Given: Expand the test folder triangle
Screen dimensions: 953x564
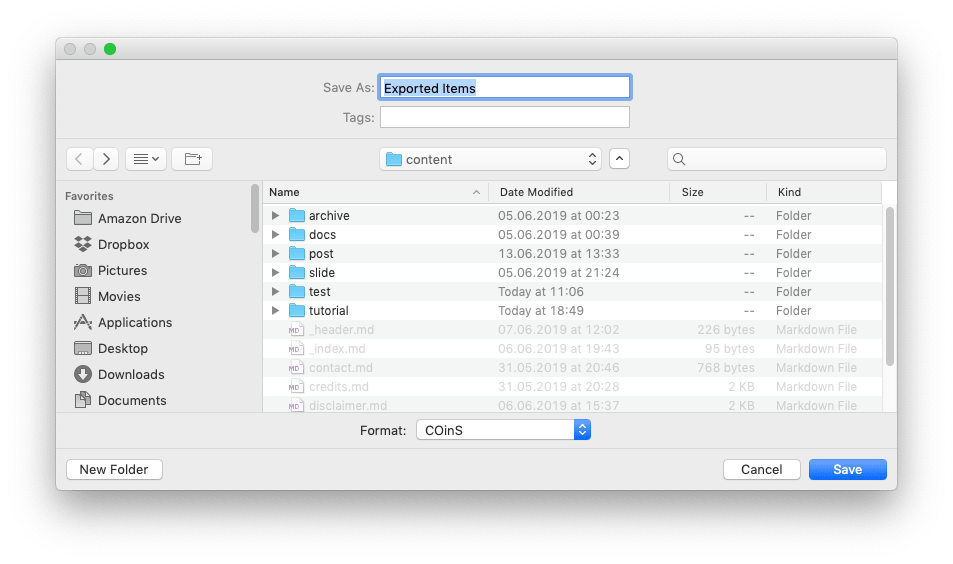Looking at the screenshot, I should 275,292.
